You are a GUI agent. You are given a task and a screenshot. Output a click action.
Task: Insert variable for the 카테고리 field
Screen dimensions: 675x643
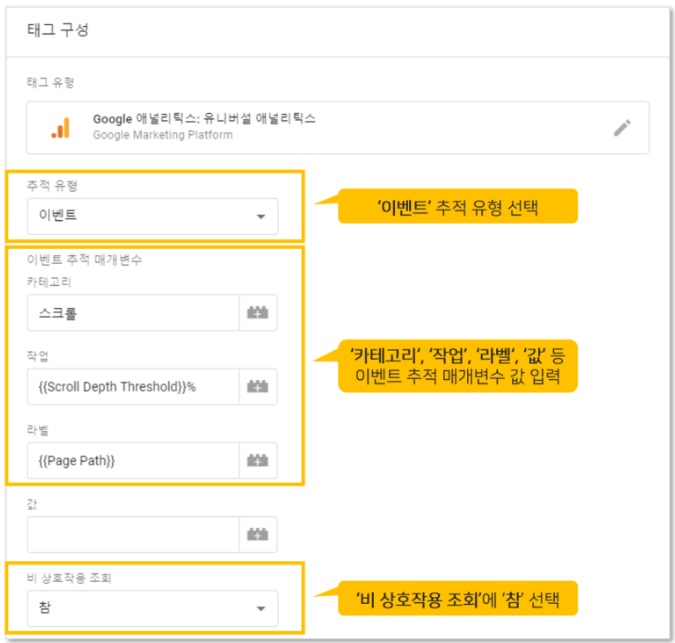pyautogui.click(x=258, y=312)
